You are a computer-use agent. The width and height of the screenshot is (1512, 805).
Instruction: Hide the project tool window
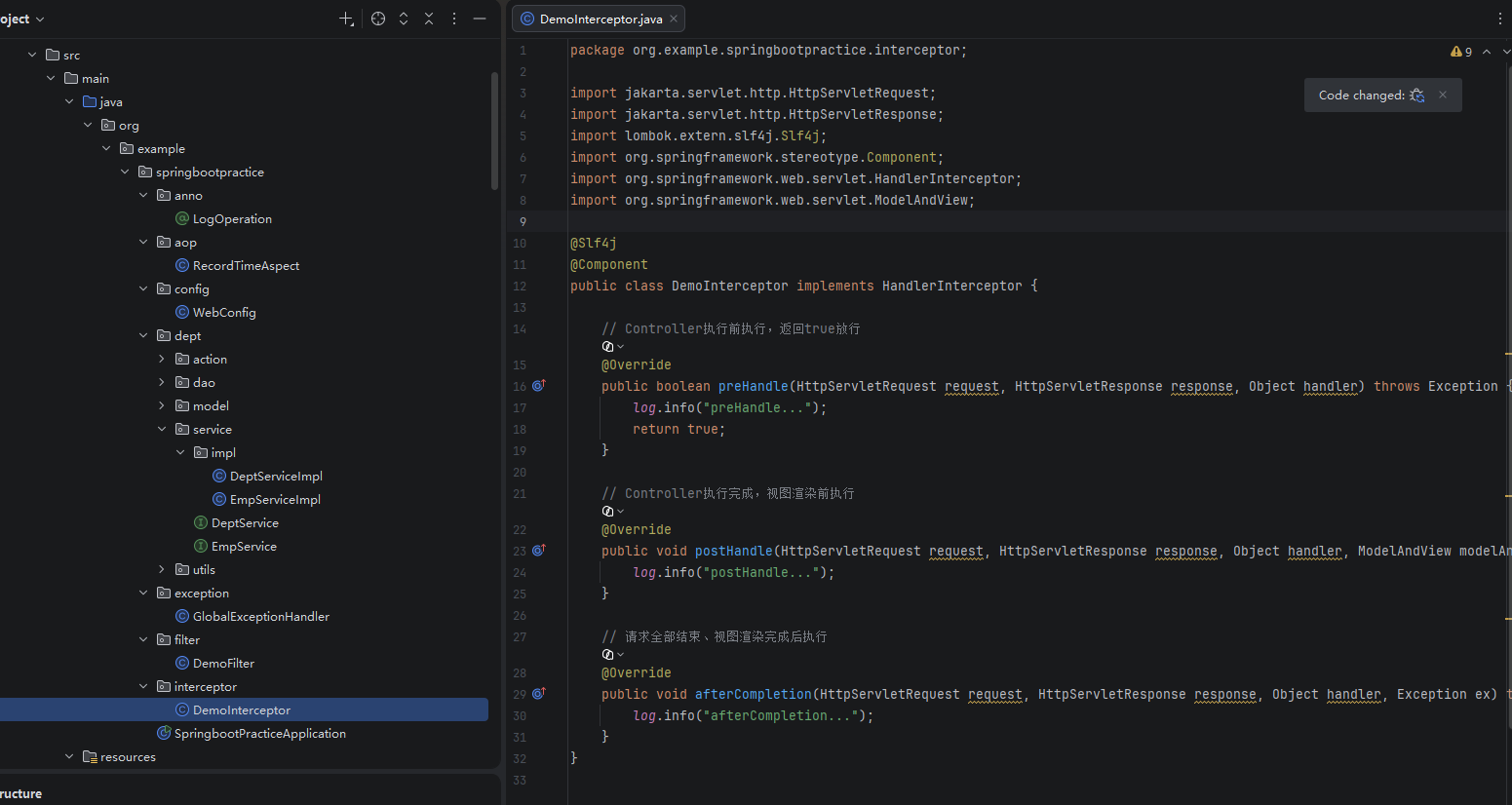pyautogui.click(x=480, y=19)
